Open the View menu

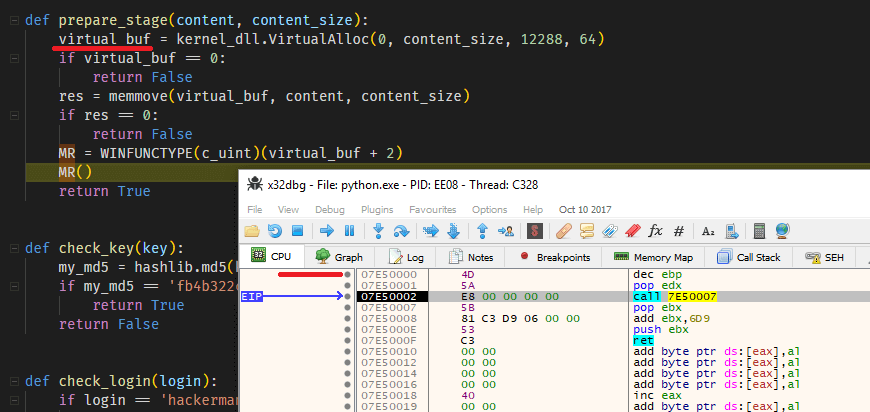click(288, 210)
